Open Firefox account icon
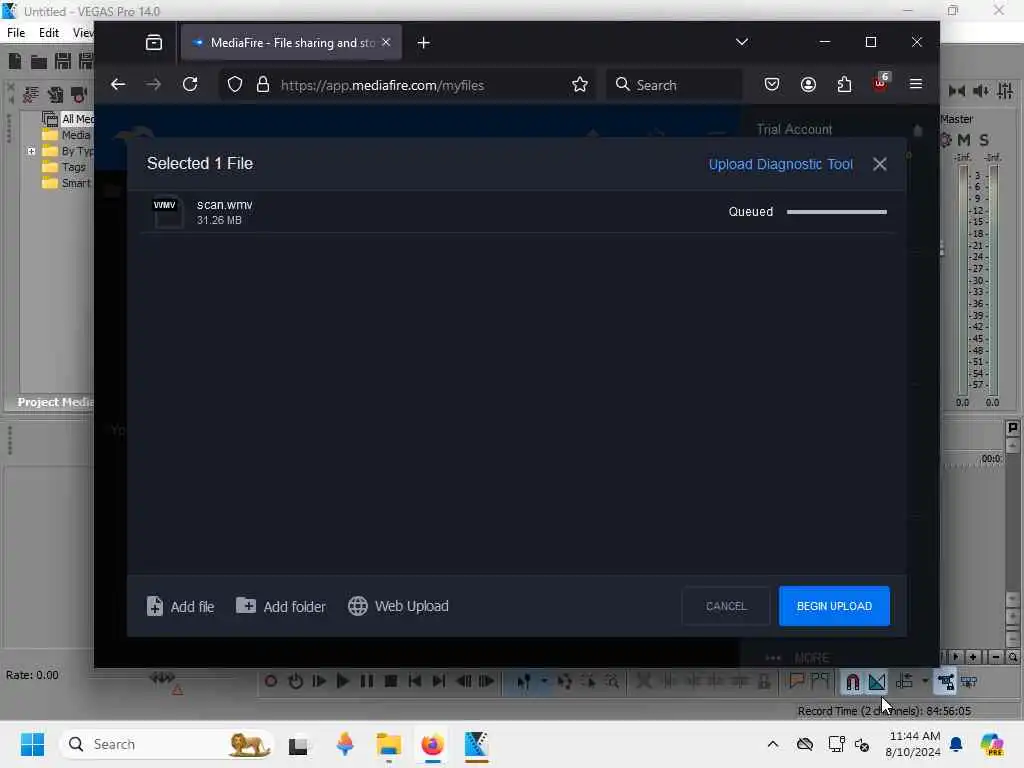 point(808,85)
